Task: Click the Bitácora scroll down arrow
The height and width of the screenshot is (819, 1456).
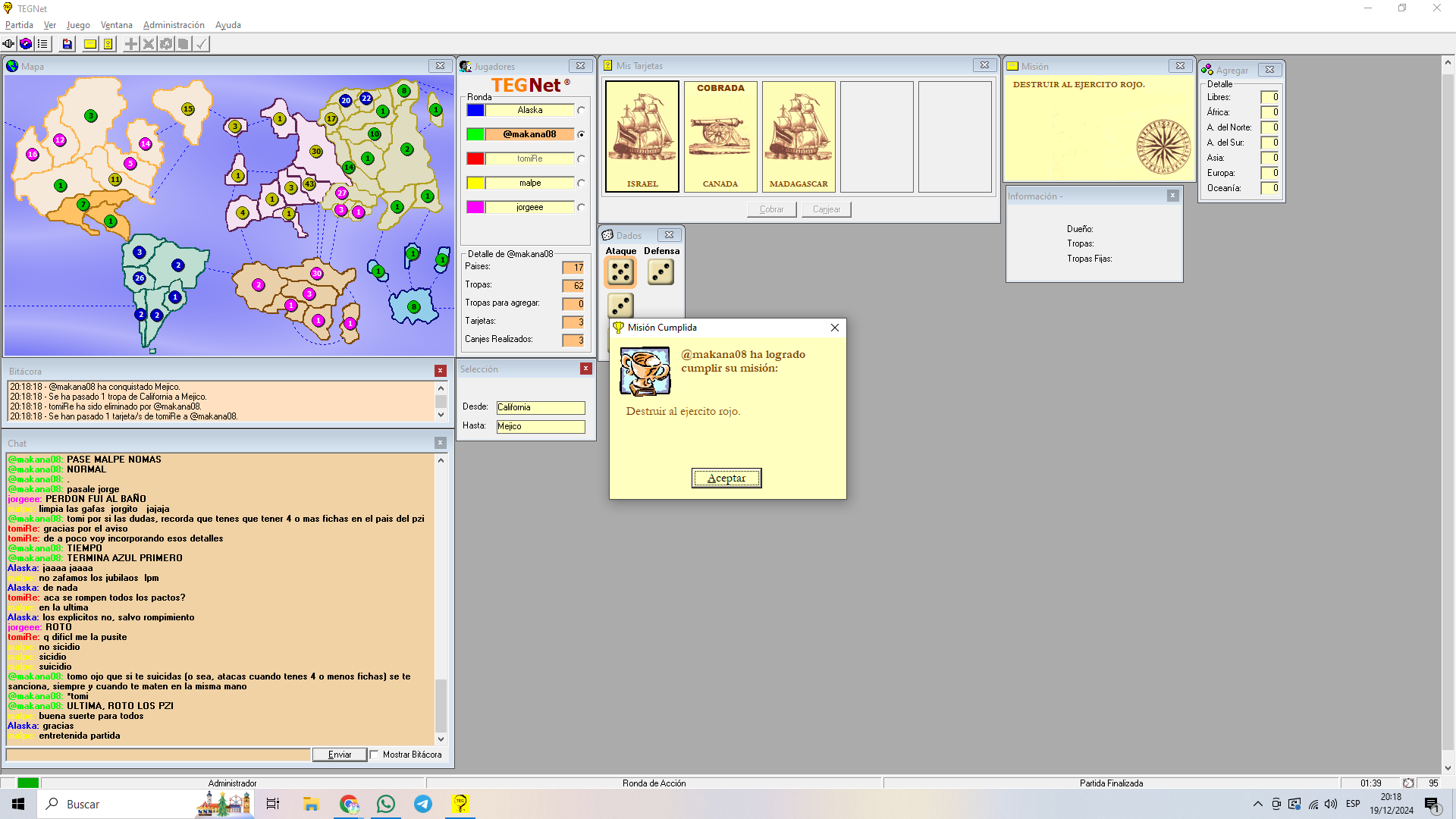Action: pyautogui.click(x=441, y=415)
